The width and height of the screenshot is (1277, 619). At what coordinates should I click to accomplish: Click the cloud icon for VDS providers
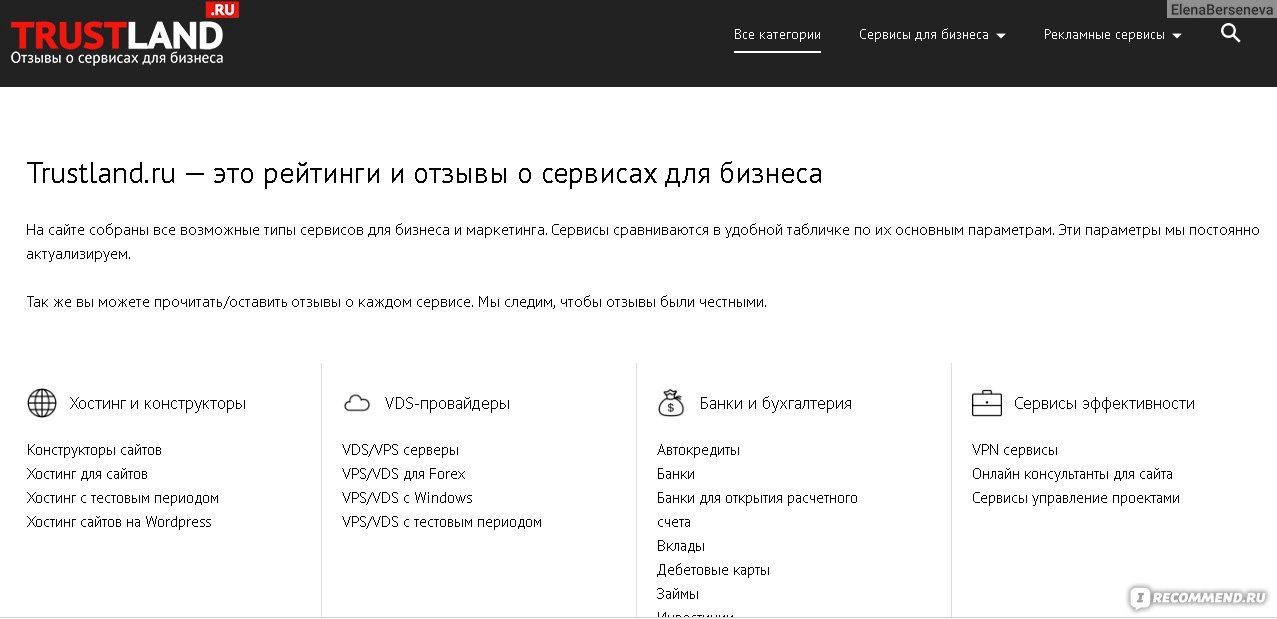(357, 403)
